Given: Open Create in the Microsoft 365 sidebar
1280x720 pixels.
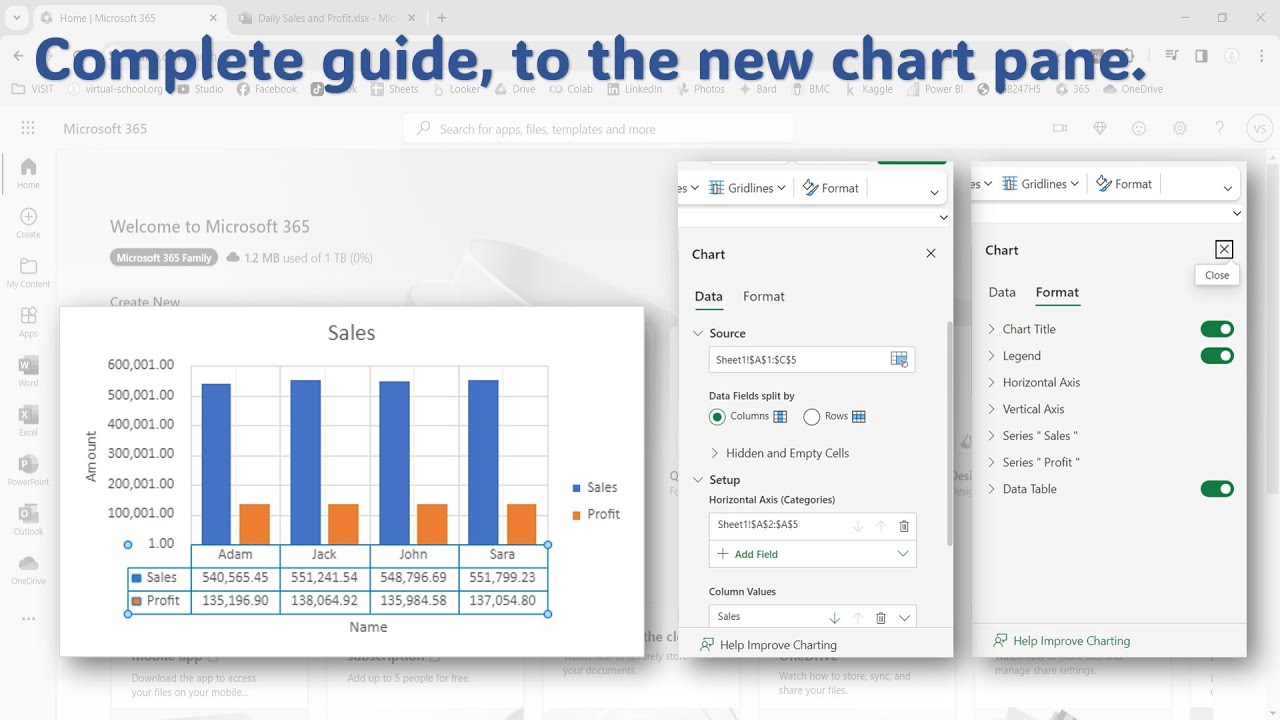Looking at the screenshot, I should [x=28, y=223].
